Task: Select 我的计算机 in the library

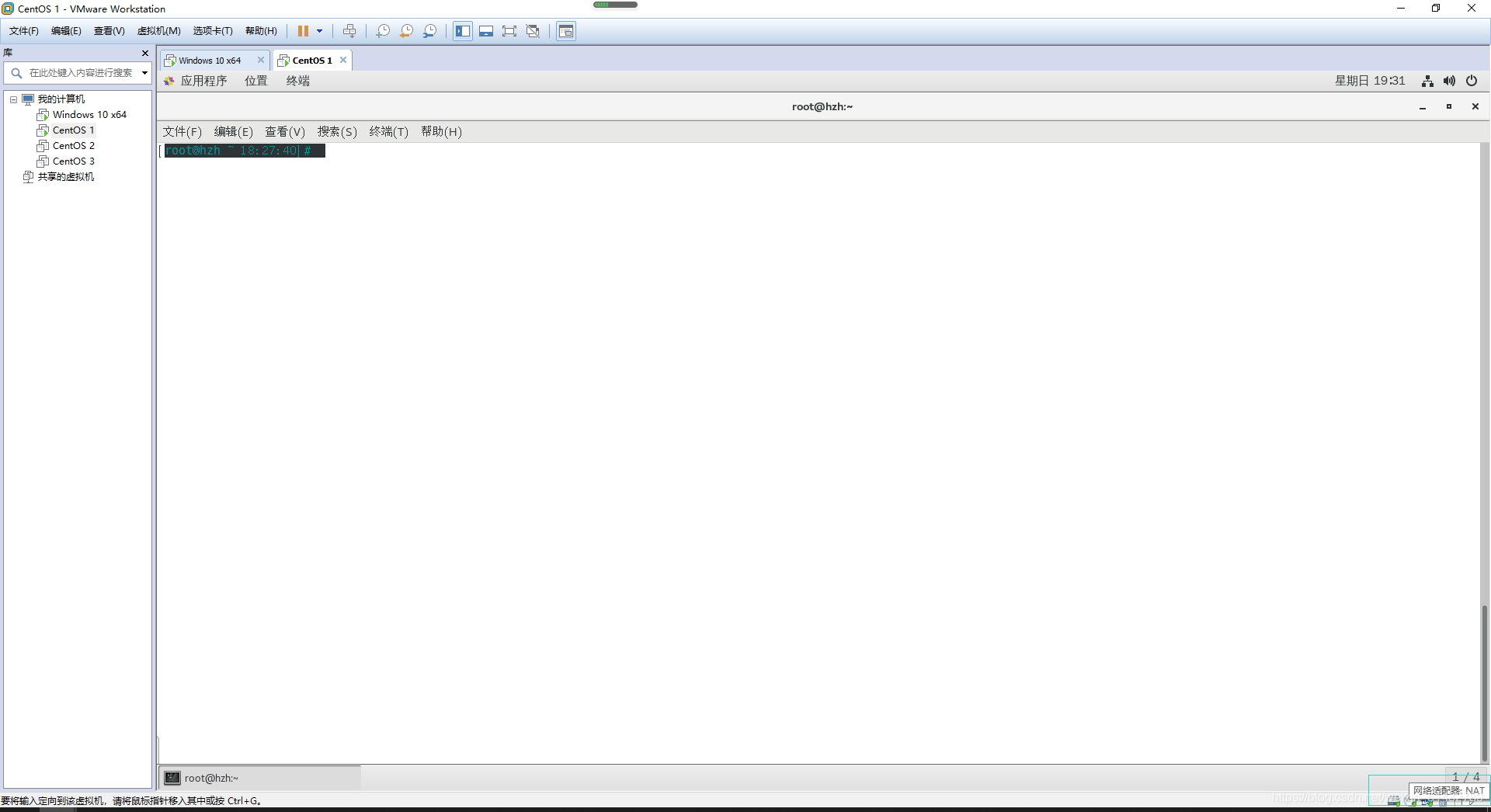Action: point(61,99)
